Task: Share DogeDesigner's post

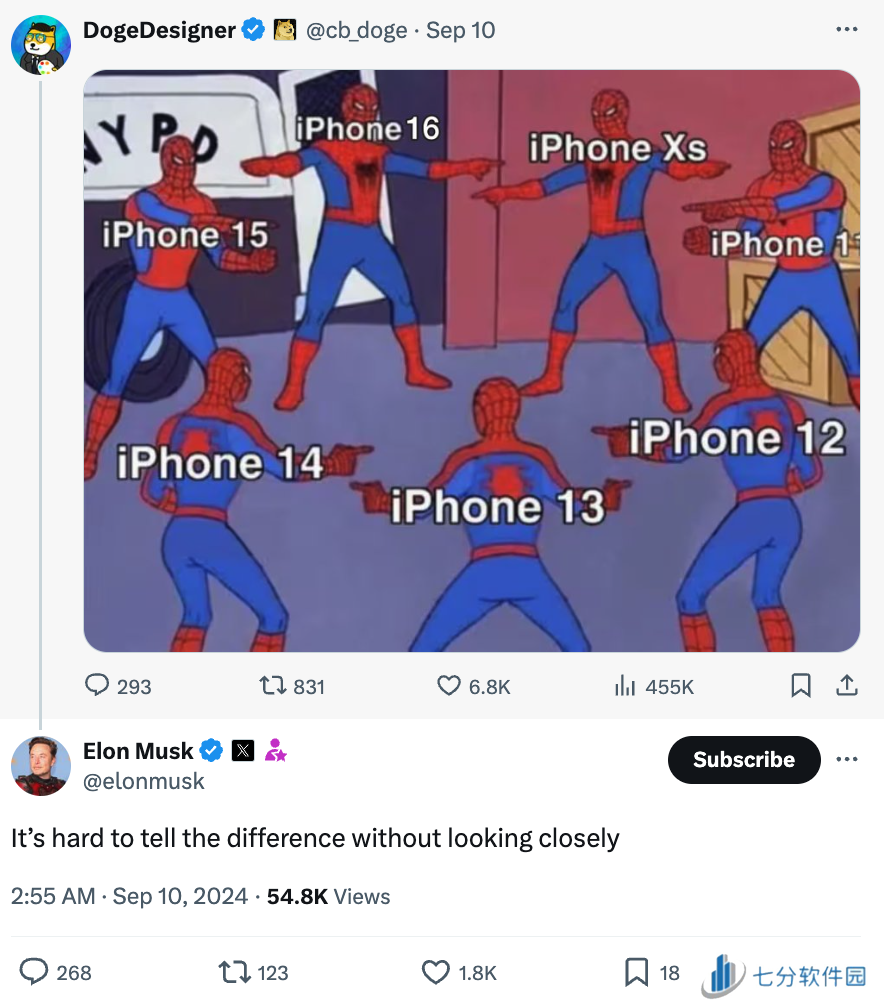Action: coord(846,685)
